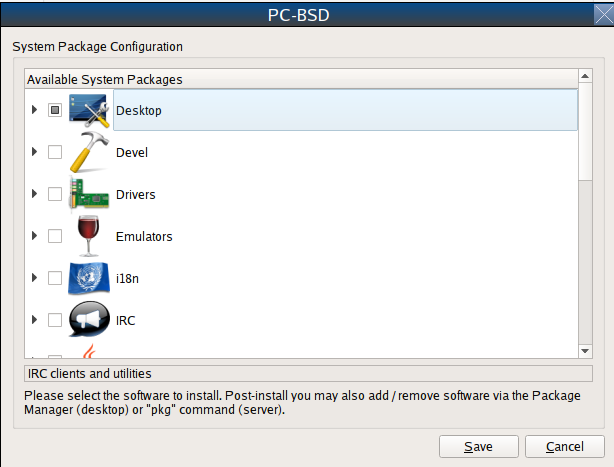Expand the Devel tree node
The height and width of the screenshot is (467, 614).
click(34, 151)
